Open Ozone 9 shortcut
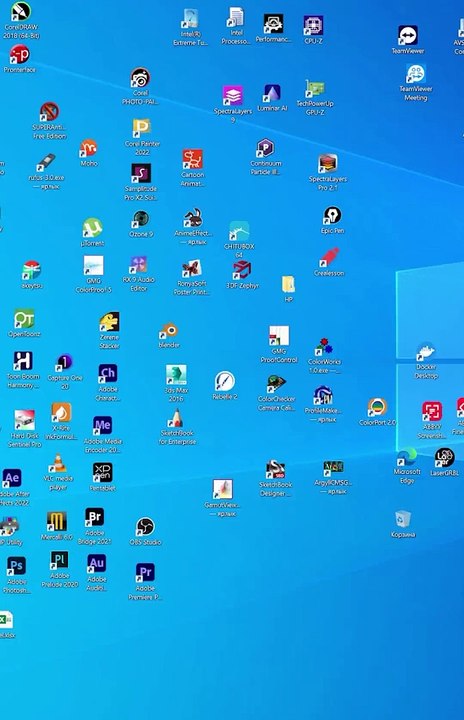The image size is (464, 720). [x=141, y=219]
